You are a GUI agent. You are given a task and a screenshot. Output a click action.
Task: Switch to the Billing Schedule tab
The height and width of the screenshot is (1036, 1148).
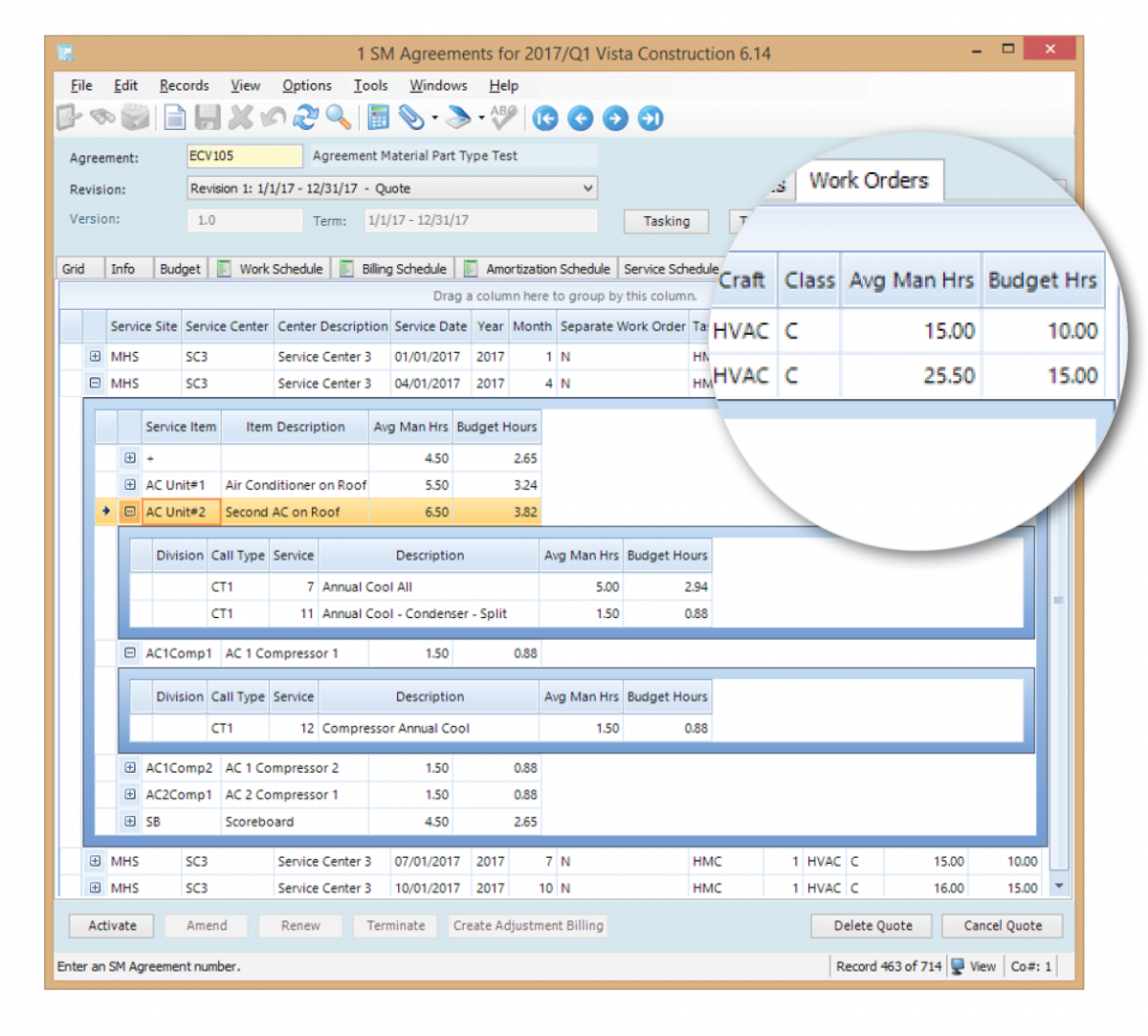393,269
